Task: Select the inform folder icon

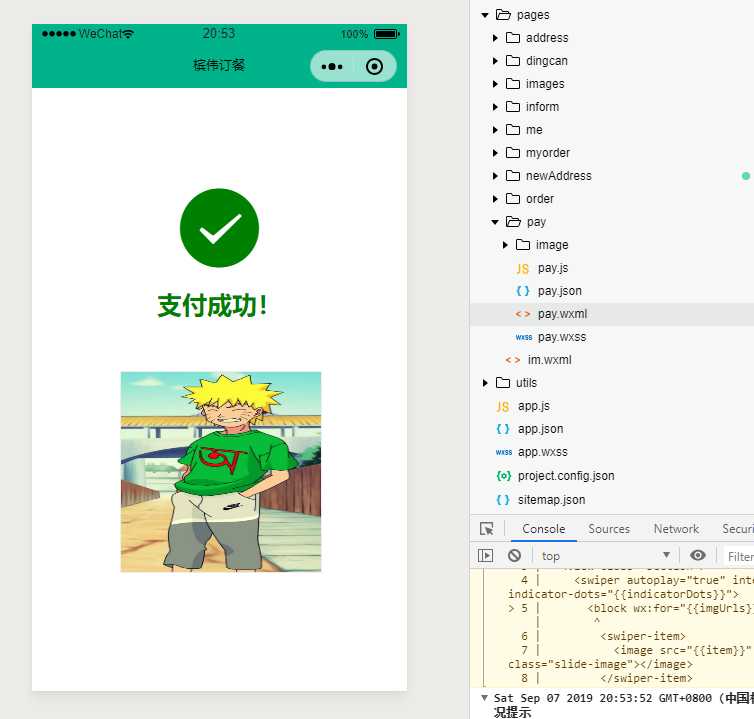Action: [x=513, y=106]
